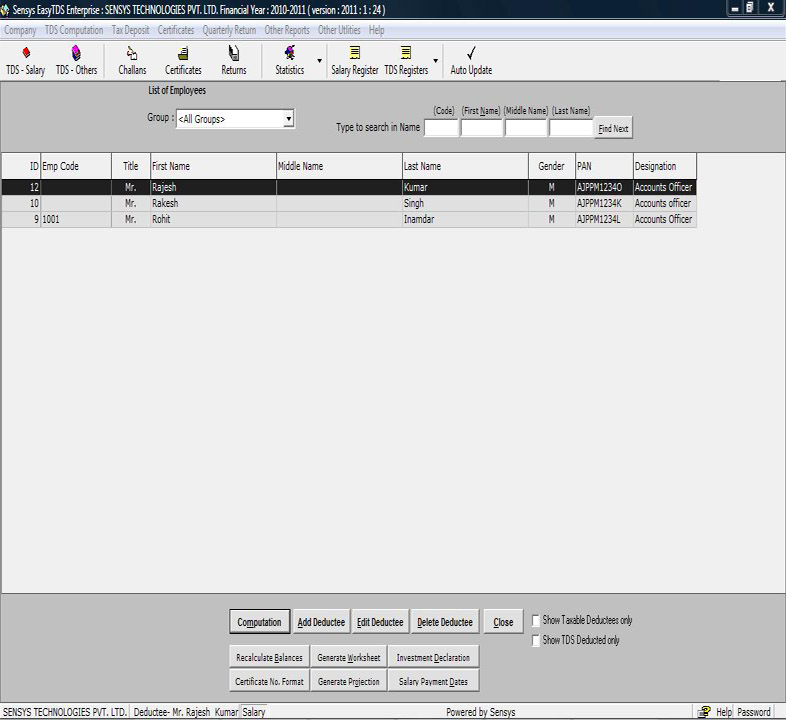Click the Emp Code column header
Viewport: 786px width, 722px height.
coord(76,166)
